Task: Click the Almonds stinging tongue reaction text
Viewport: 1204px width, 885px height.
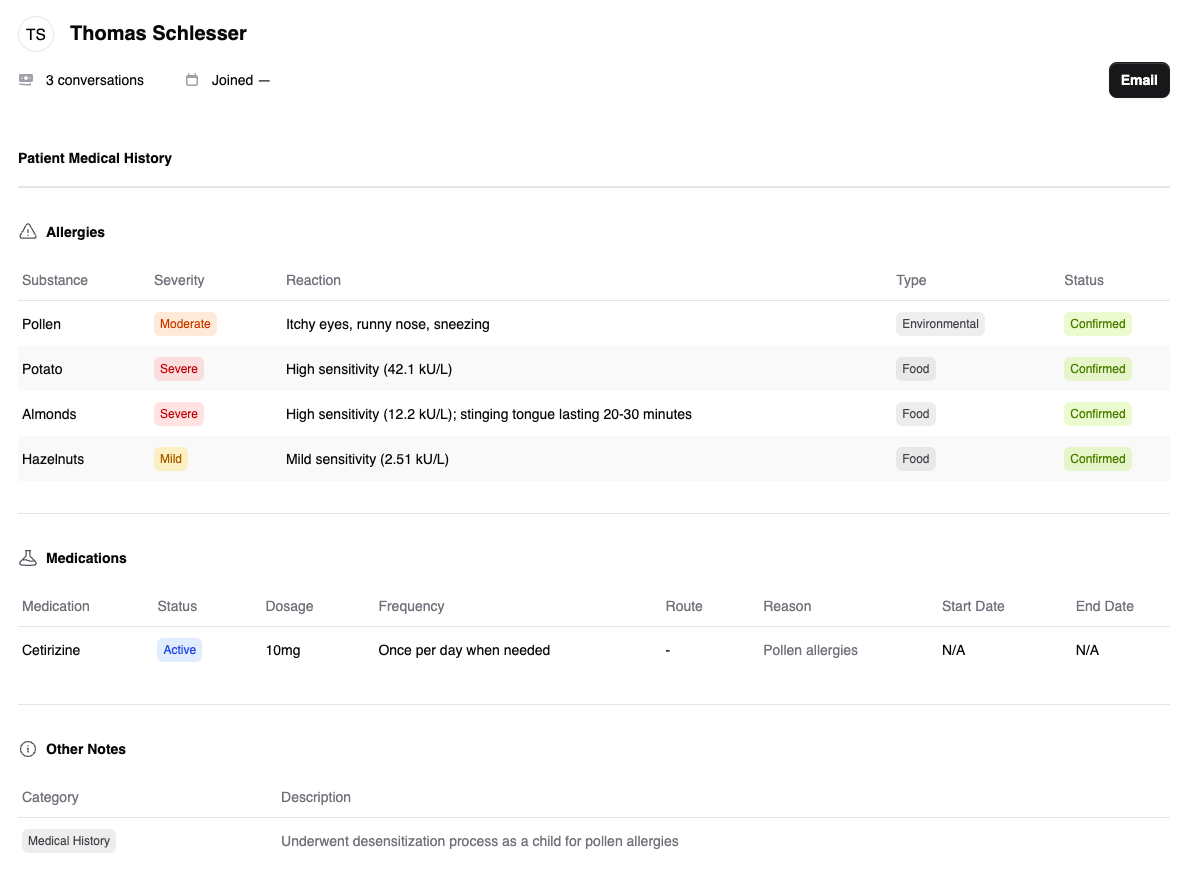Action: 489,414
